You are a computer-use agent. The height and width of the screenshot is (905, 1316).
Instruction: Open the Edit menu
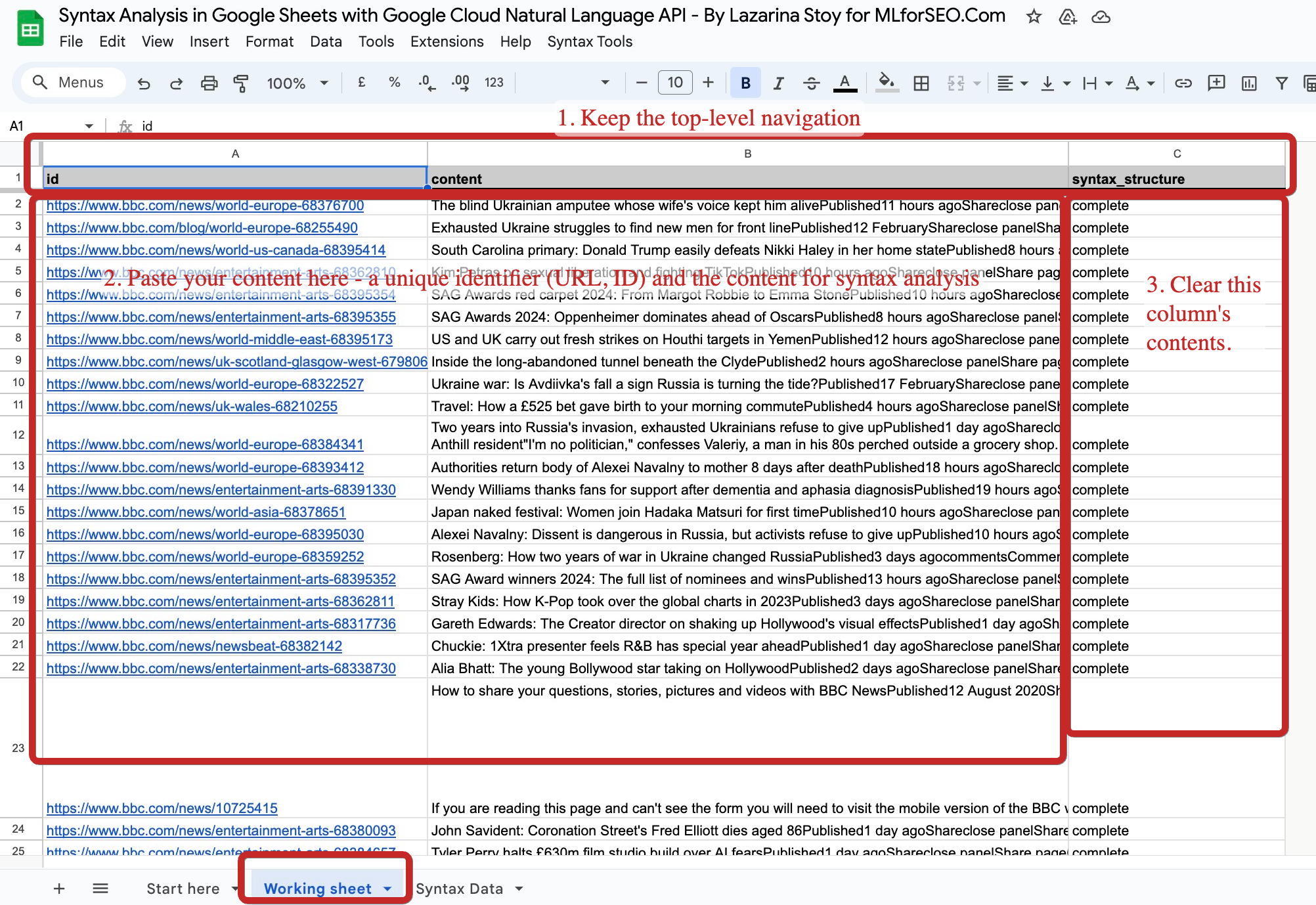point(112,41)
